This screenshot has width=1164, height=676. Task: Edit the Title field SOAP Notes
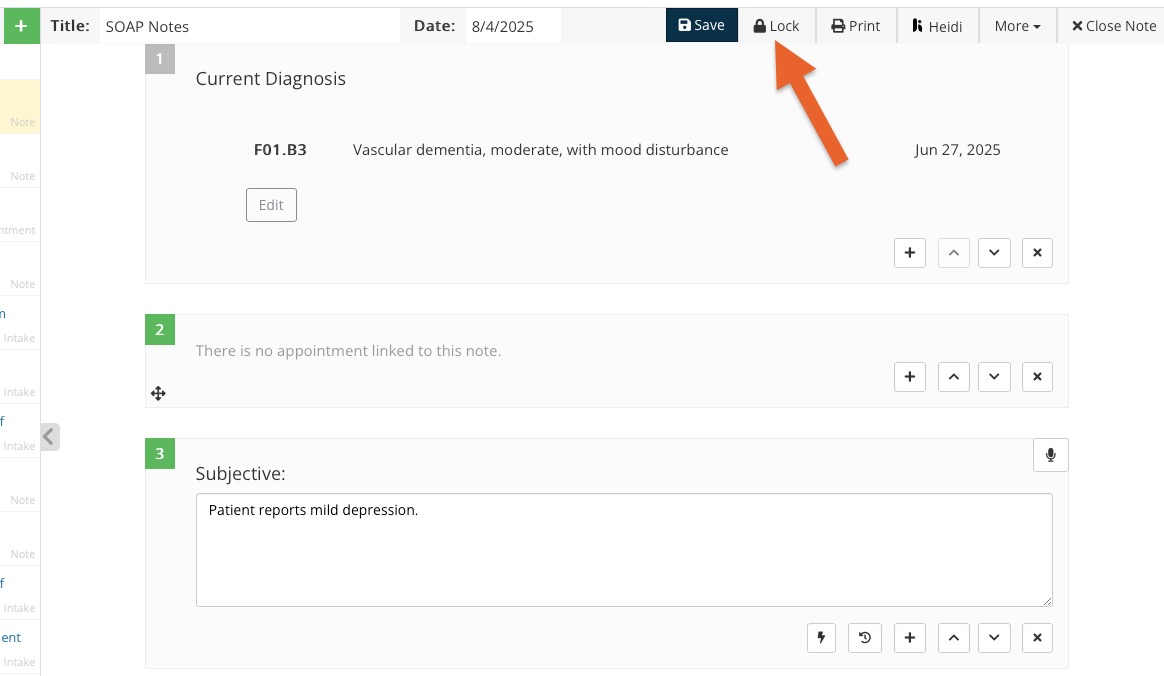click(x=249, y=26)
